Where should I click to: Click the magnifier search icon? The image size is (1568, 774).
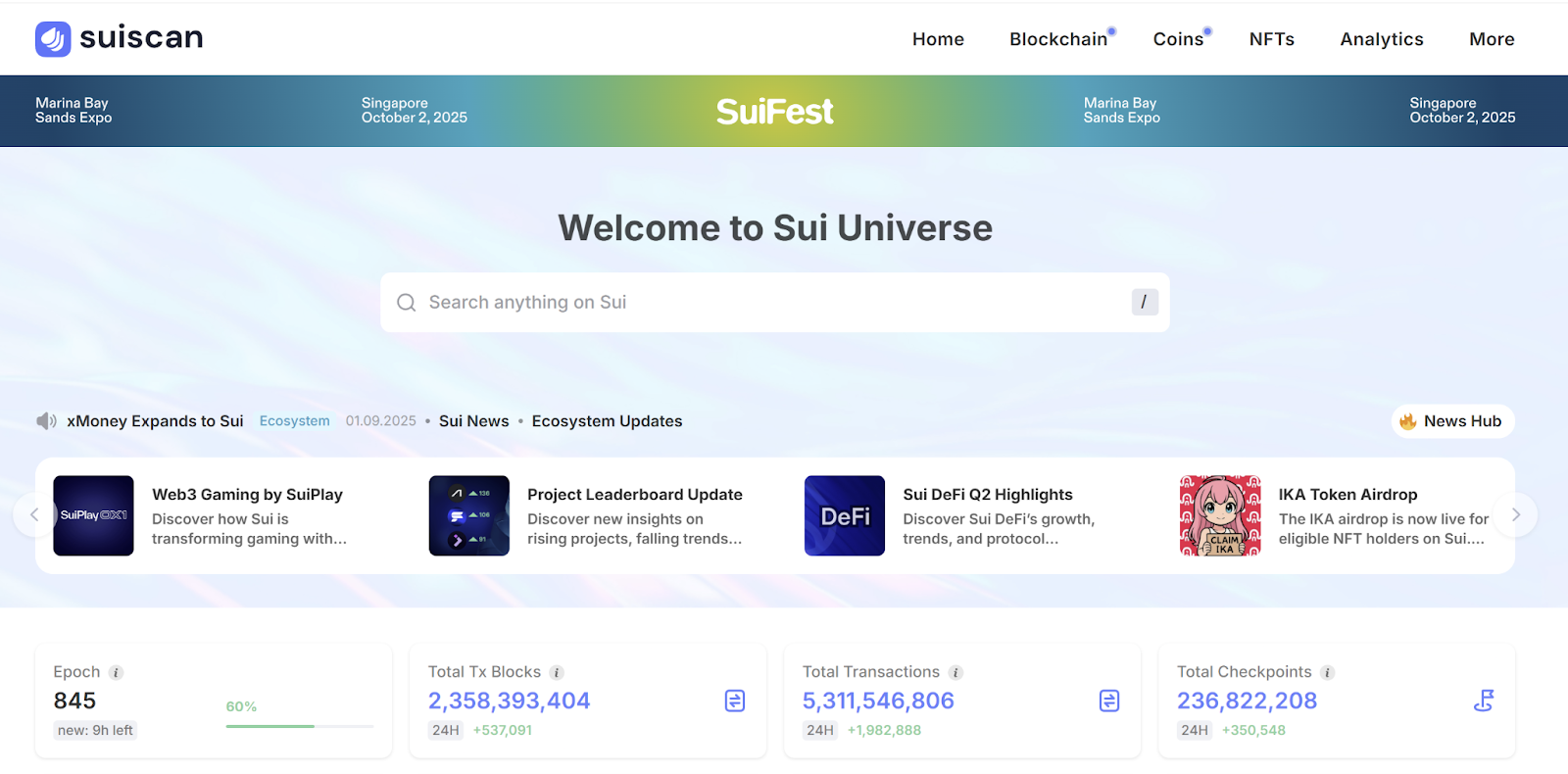coord(406,303)
